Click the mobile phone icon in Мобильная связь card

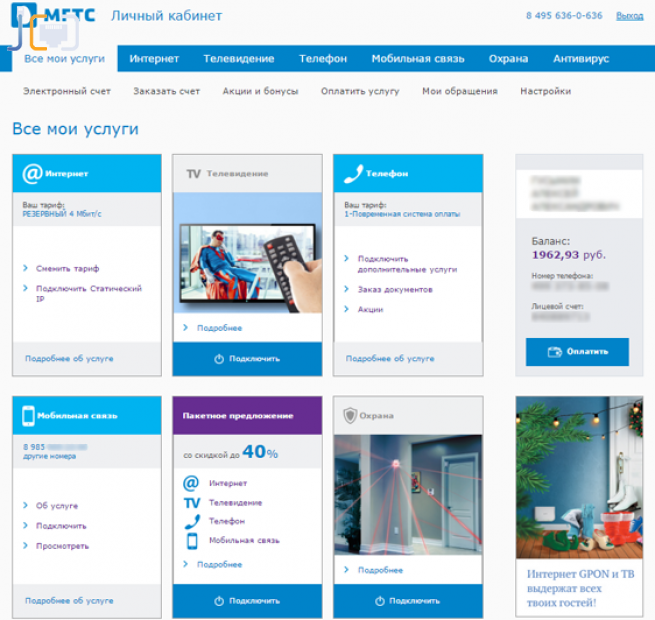29,415
